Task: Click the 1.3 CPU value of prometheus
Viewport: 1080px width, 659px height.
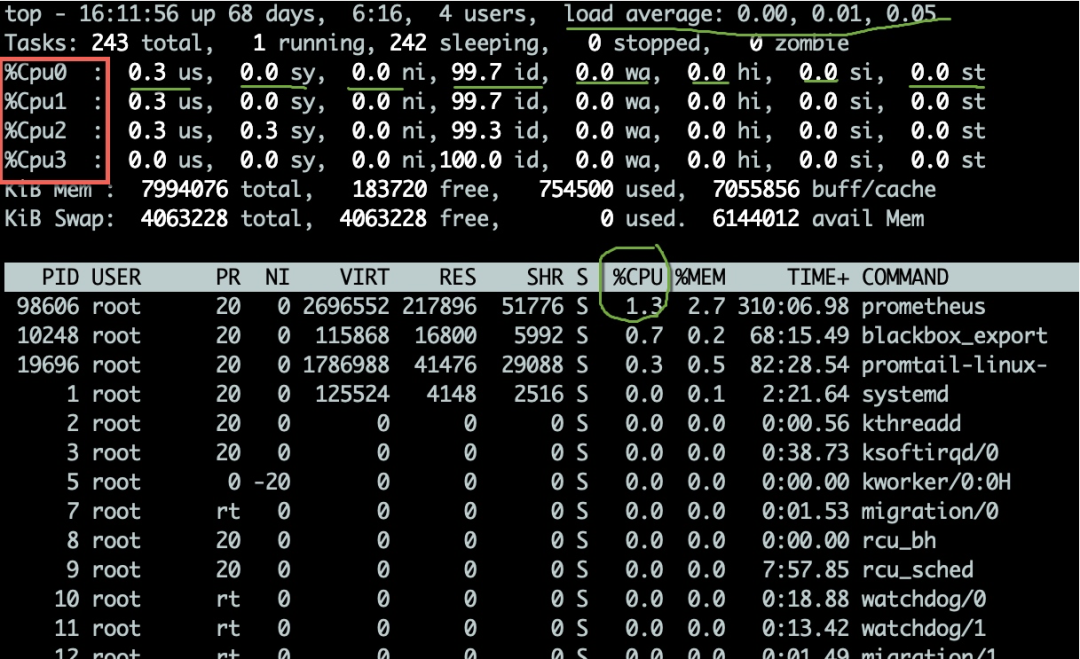Action: click(x=644, y=306)
